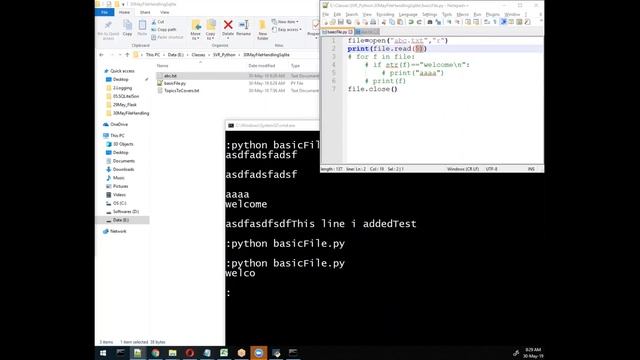Open Easy access dropdown in Explorer ribbon
The height and width of the screenshot is (360, 640).
tap(287, 29)
